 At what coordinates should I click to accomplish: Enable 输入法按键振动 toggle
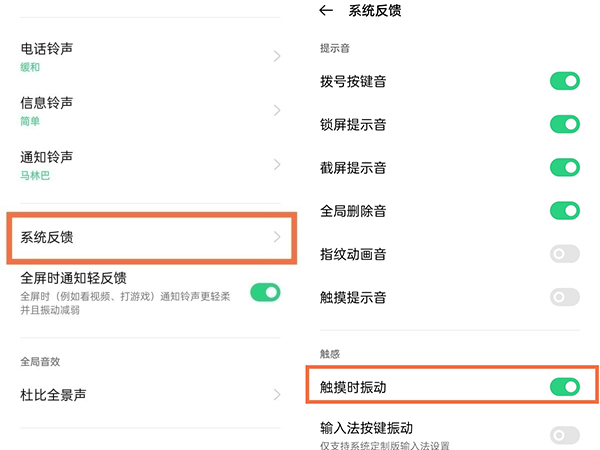(565, 435)
